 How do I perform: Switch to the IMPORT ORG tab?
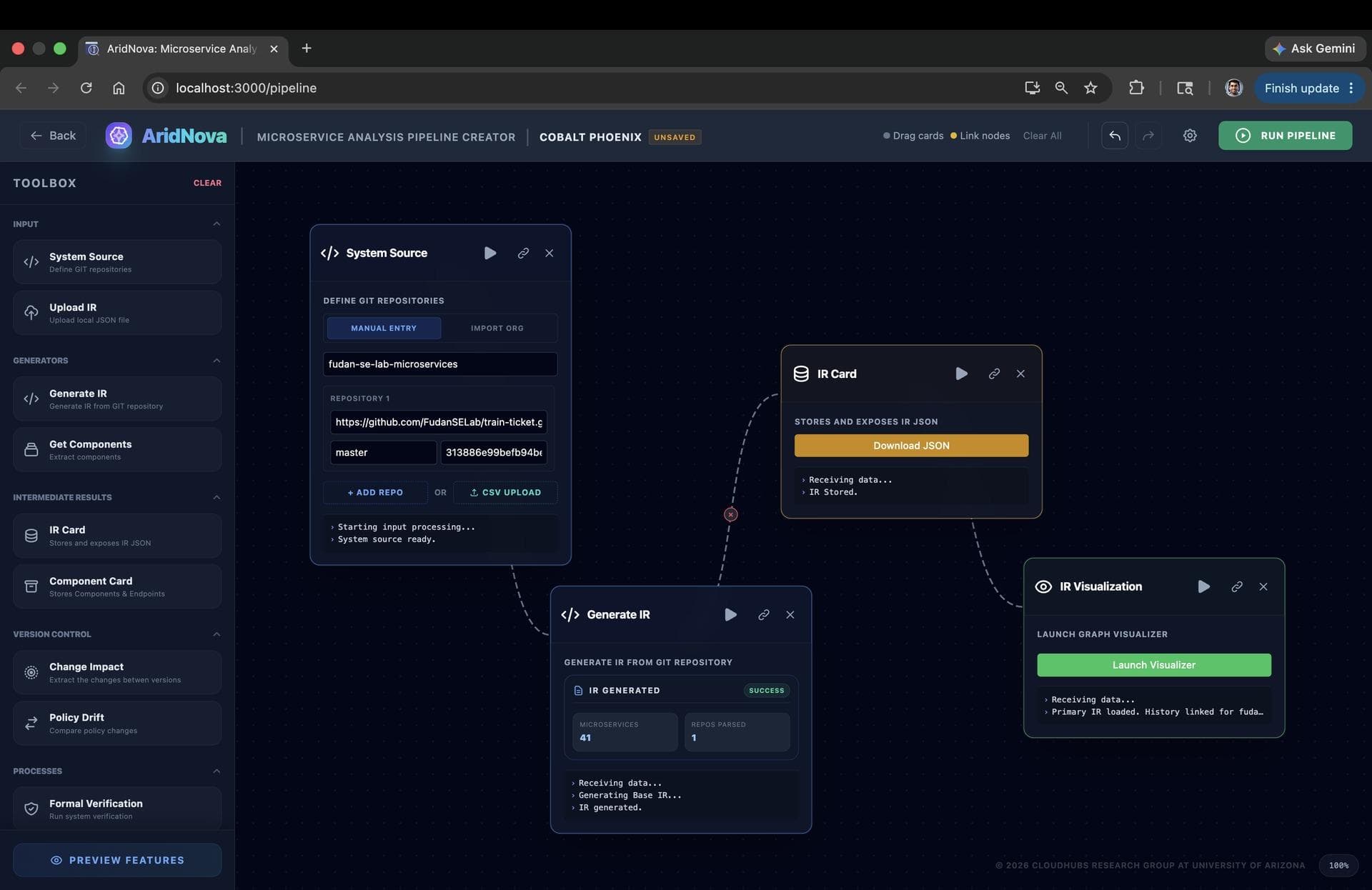point(497,328)
